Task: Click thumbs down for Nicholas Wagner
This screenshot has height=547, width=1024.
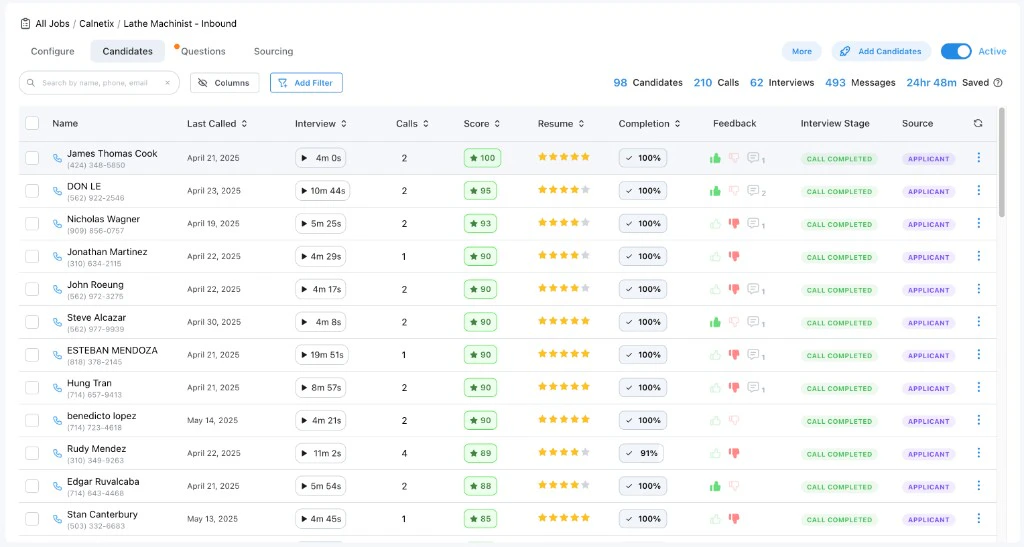Action: tap(734, 223)
